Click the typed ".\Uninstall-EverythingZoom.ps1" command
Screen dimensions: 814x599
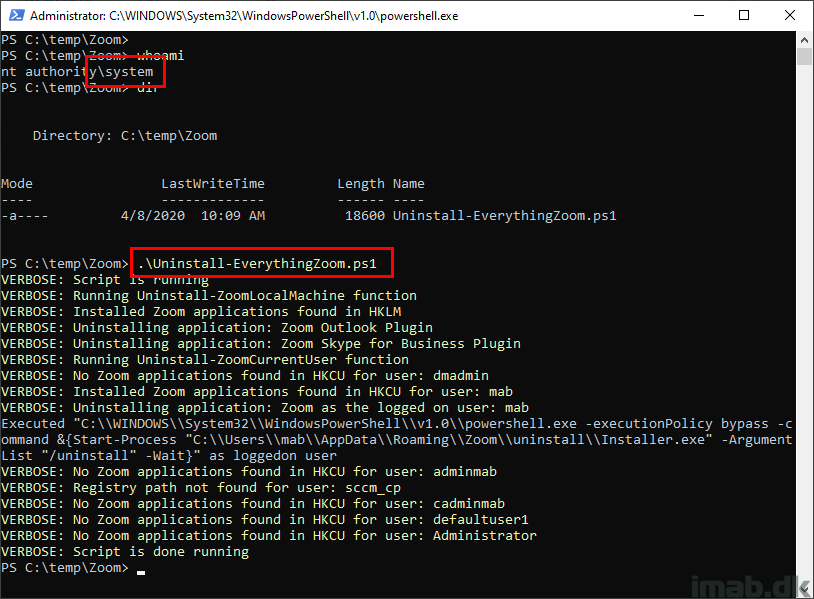pos(257,264)
